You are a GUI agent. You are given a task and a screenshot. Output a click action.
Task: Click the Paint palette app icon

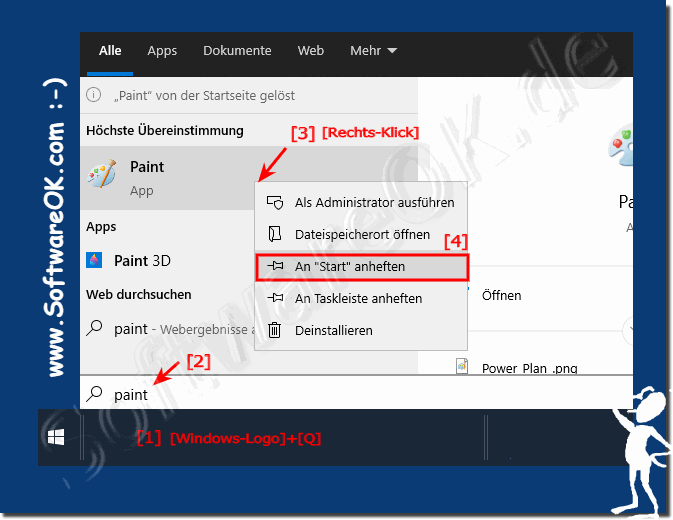102,174
